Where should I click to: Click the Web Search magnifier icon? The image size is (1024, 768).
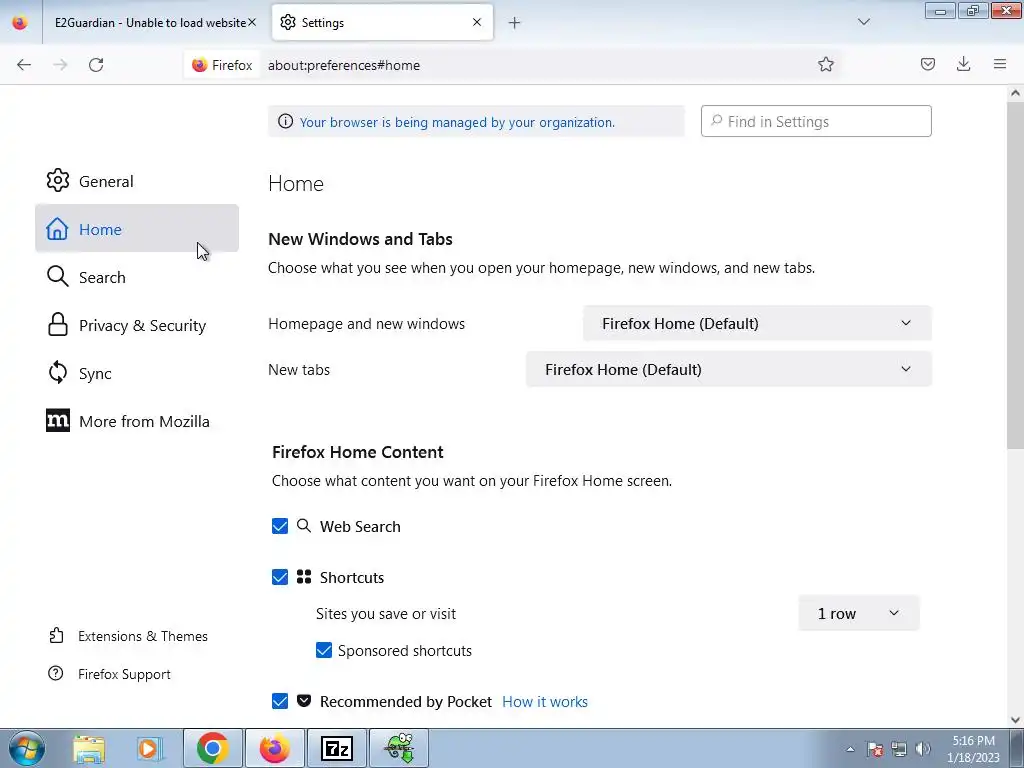[x=304, y=526]
